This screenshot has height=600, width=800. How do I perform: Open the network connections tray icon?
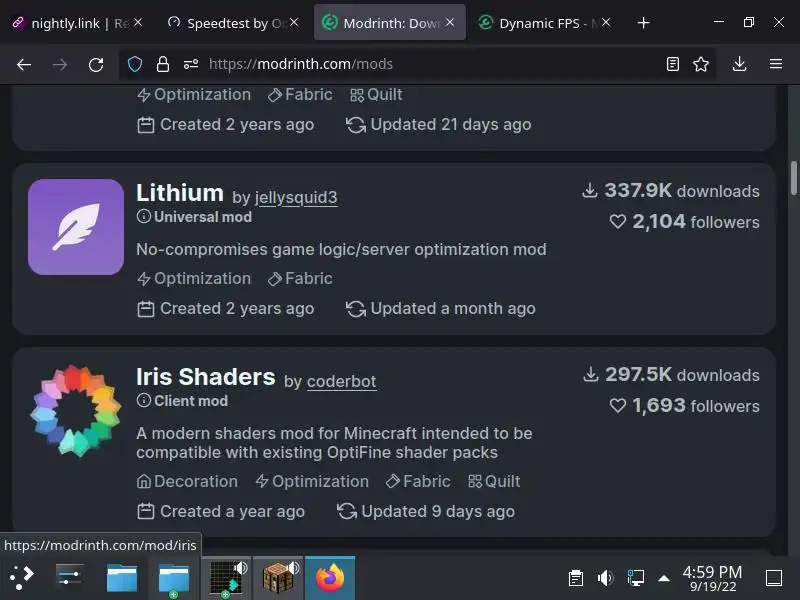pos(636,578)
